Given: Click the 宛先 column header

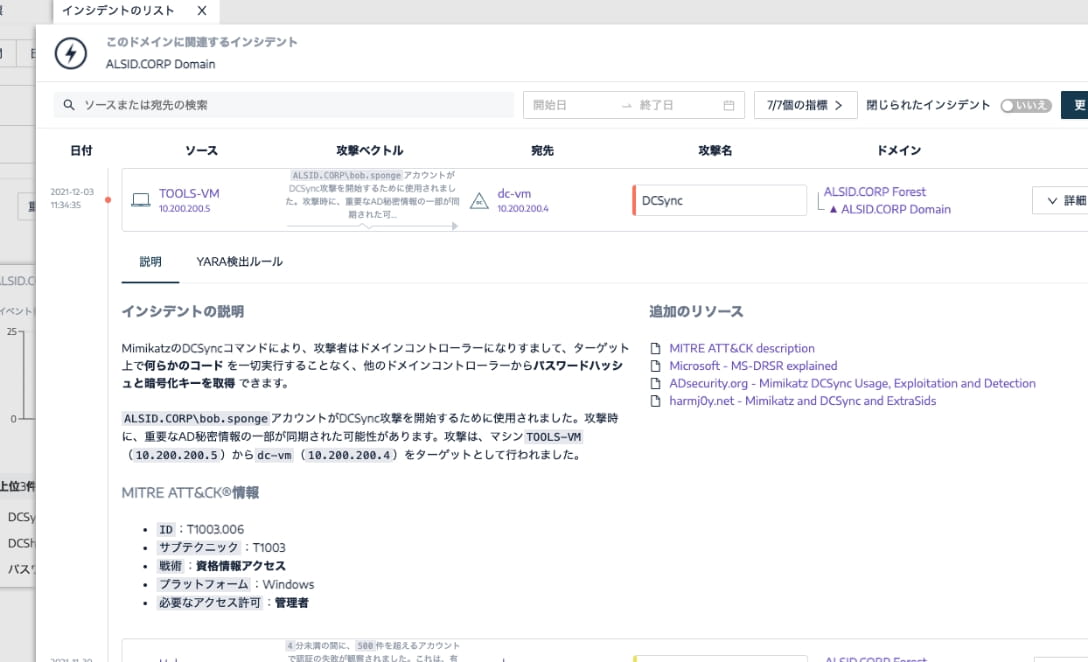Looking at the screenshot, I should (542, 151).
